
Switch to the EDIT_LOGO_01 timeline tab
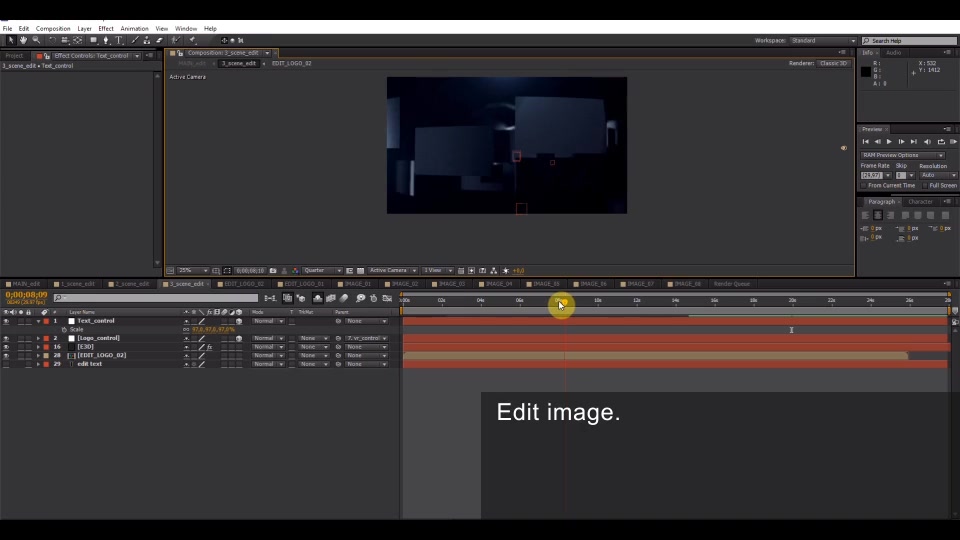(301, 284)
